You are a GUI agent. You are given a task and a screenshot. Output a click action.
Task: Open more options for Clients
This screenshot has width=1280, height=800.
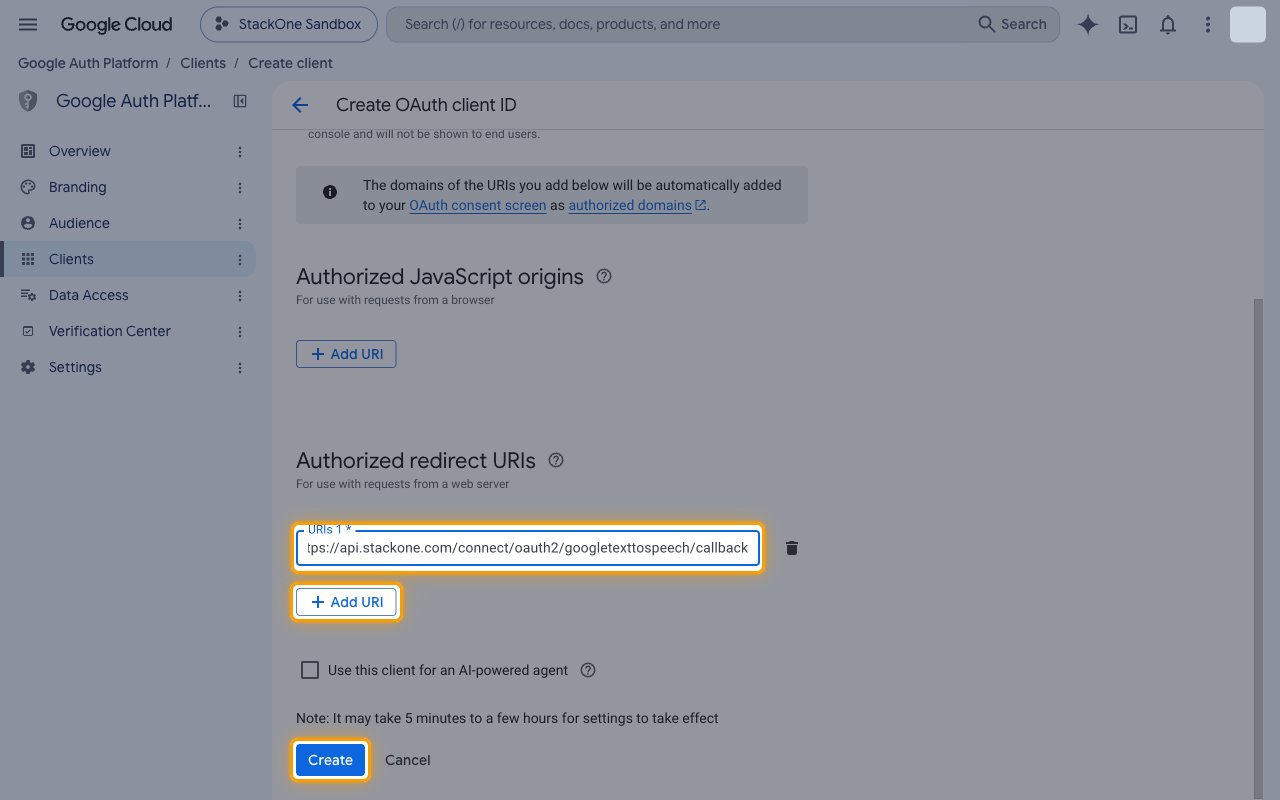click(x=240, y=259)
